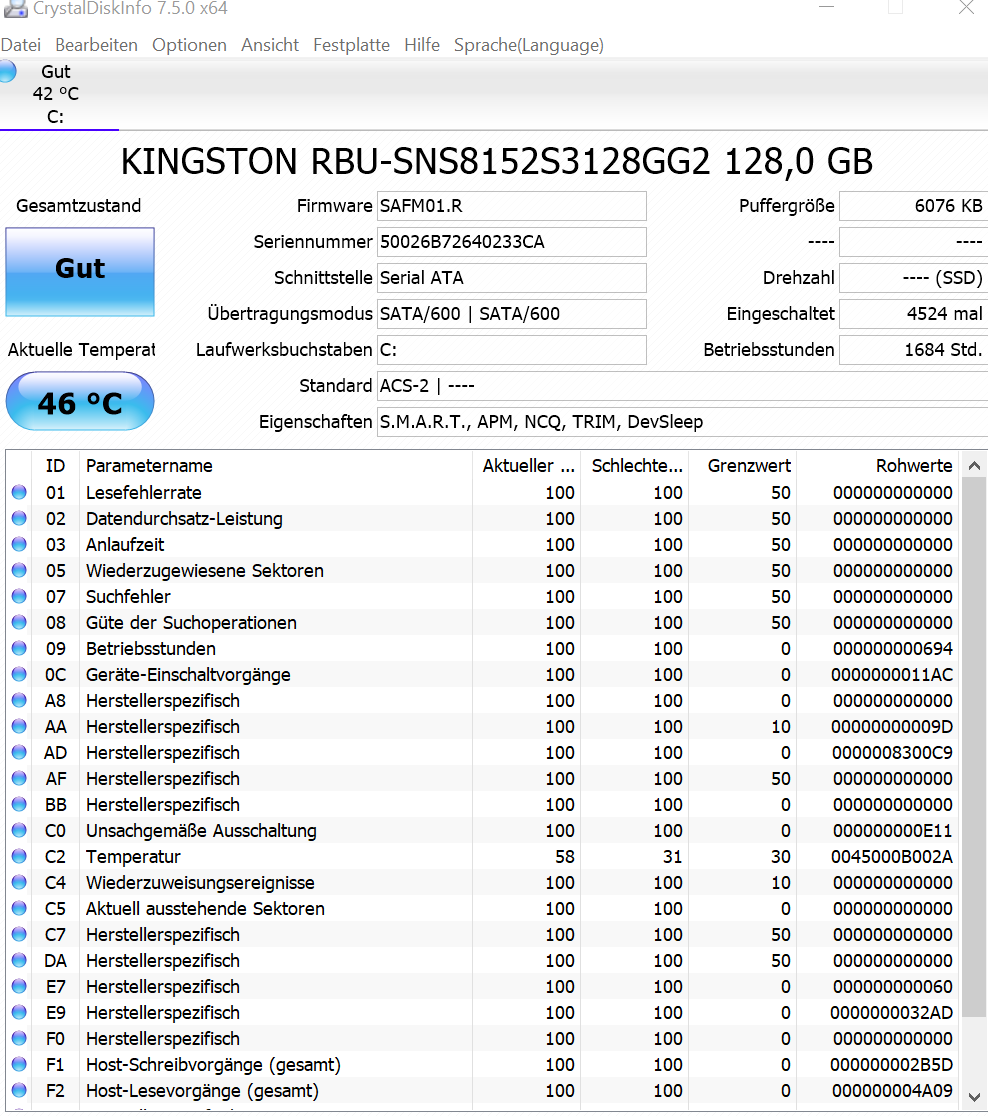The height and width of the screenshot is (1116, 988).
Task: Click the Drehzahl value (SSD)
Action: coord(913,278)
